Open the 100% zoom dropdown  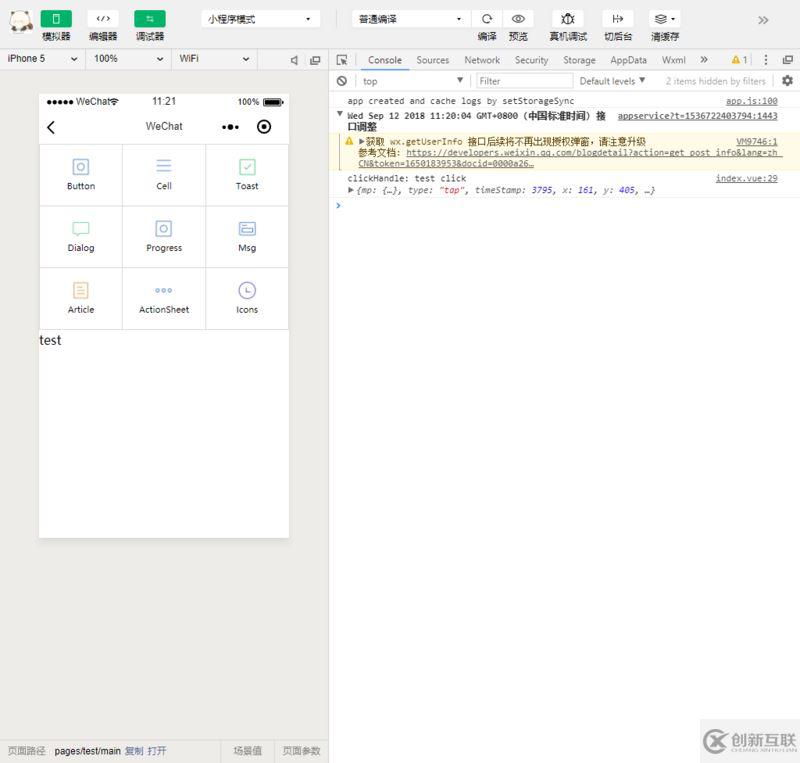click(x=128, y=59)
